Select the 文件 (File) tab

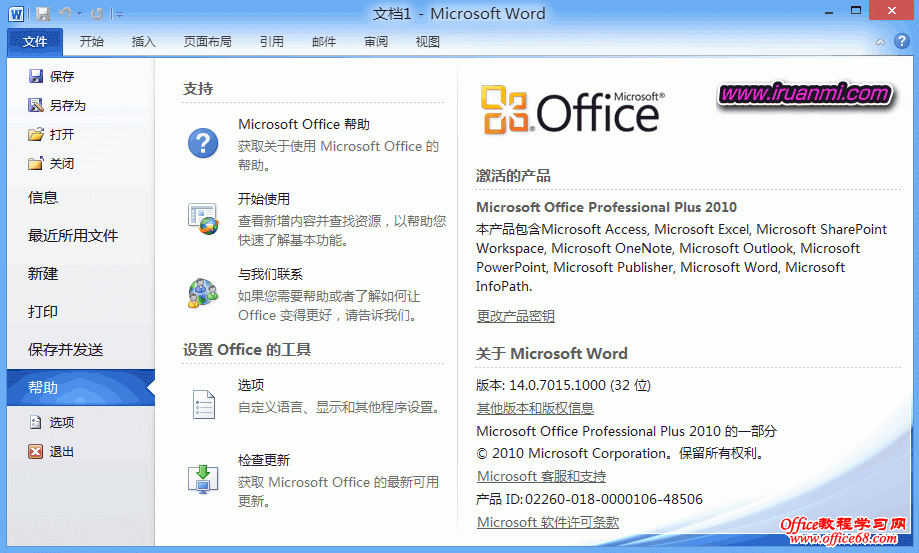(35, 42)
